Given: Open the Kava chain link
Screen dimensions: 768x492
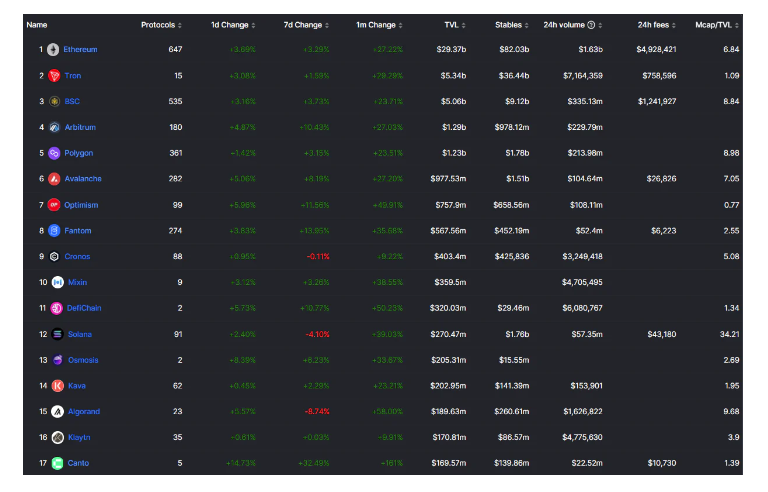Looking at the screenshot, I should [x=77, y=386].
